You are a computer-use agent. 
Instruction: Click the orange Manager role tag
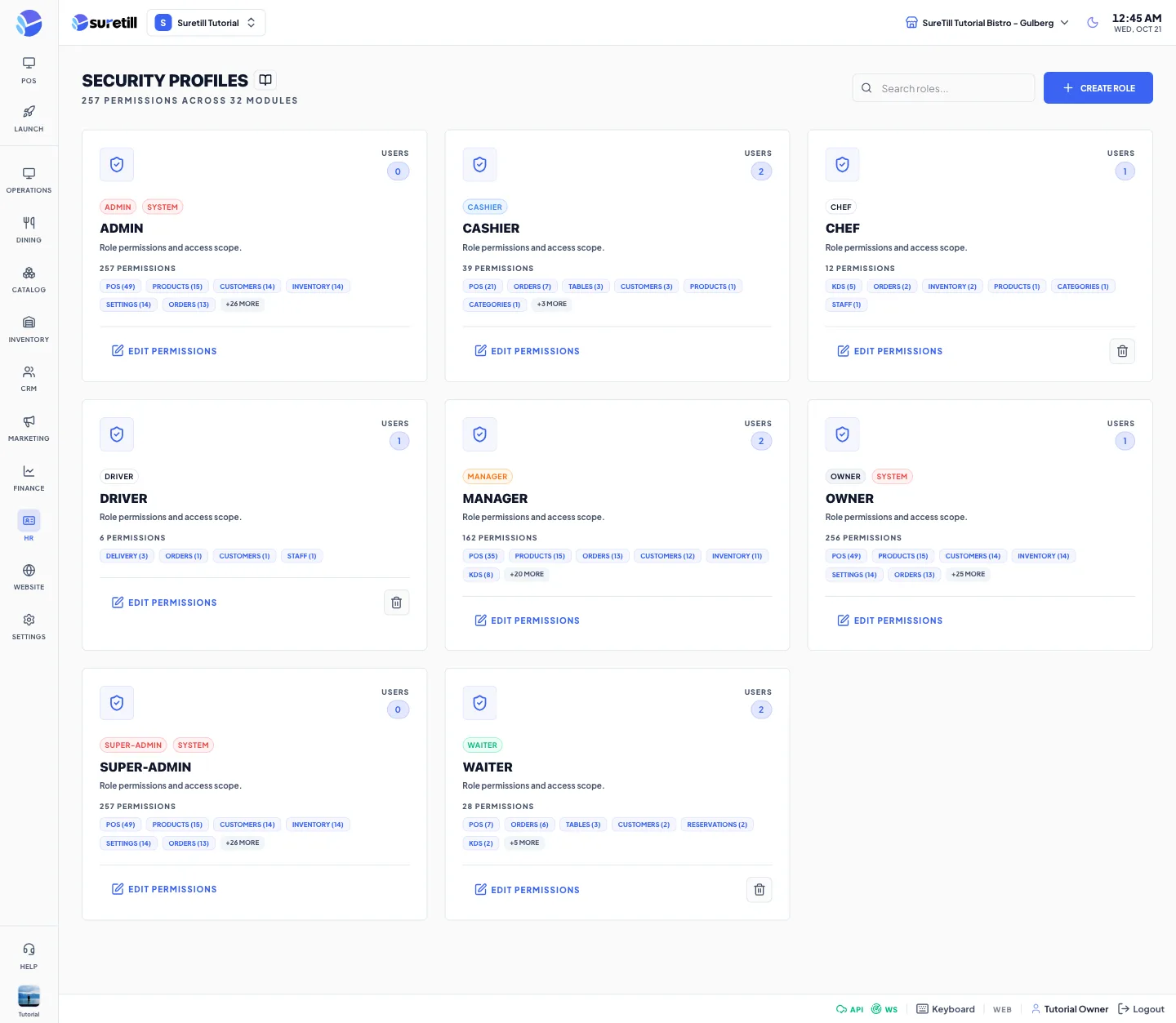[x=488, y=476]
